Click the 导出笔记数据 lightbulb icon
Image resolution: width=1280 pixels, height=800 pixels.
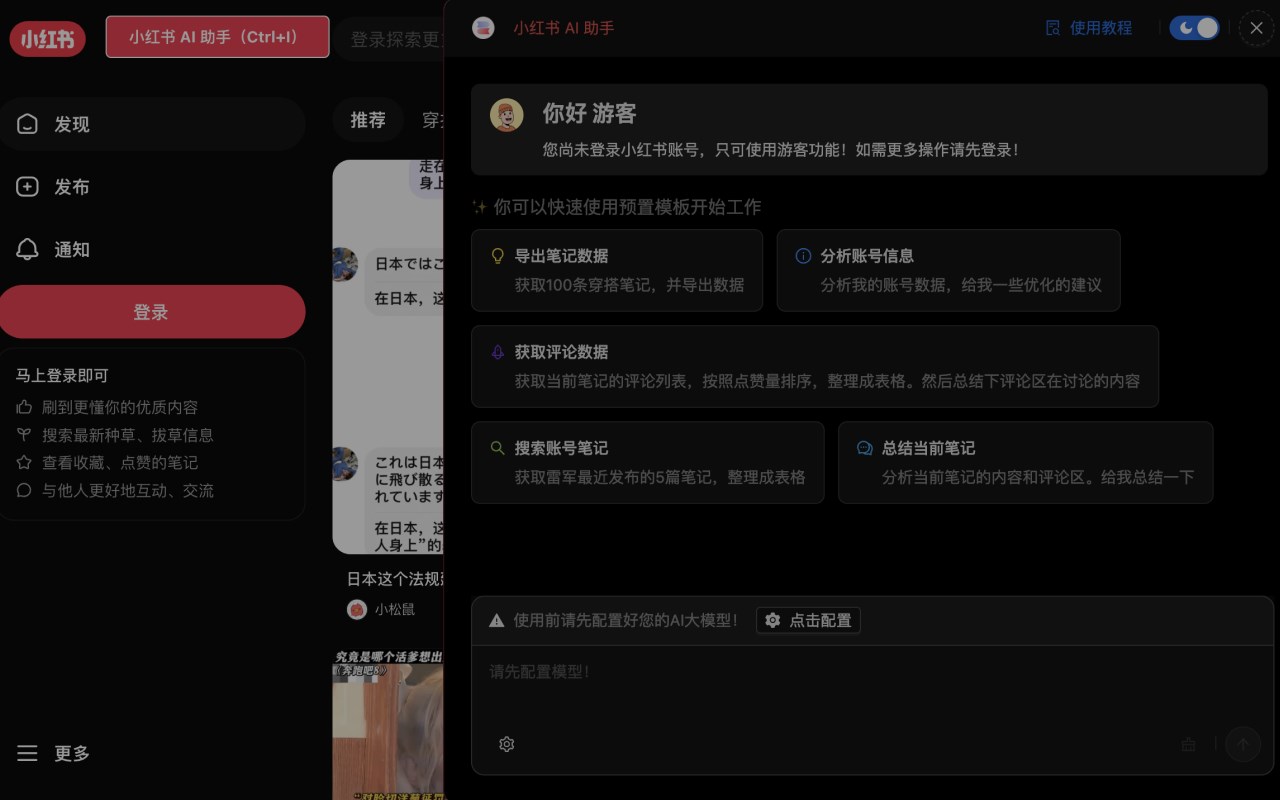[497, 256]
